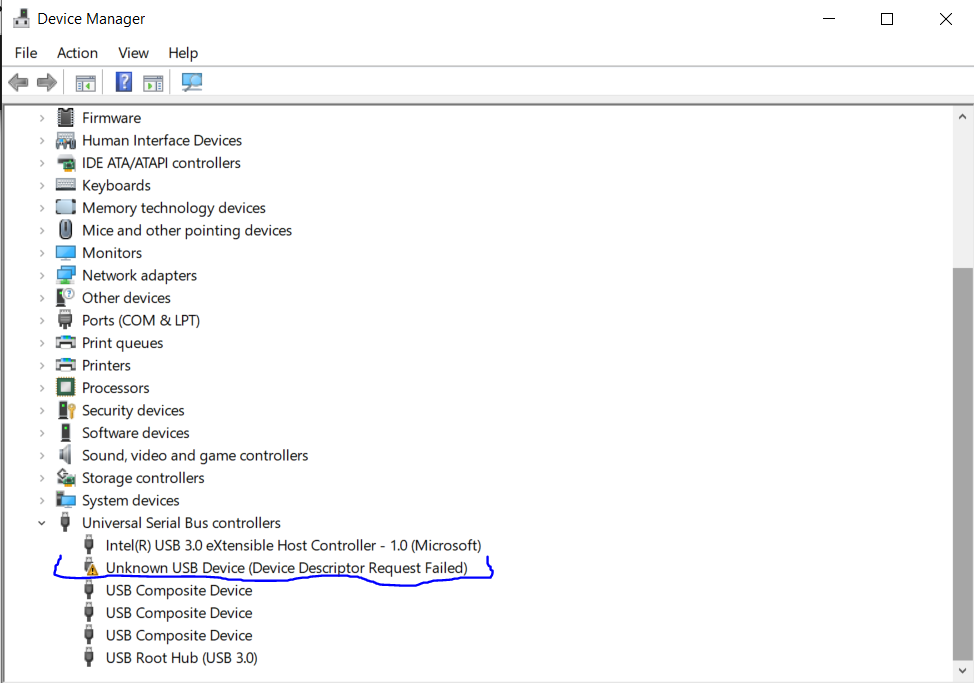Click the Printers category icon

coord(65,364)
